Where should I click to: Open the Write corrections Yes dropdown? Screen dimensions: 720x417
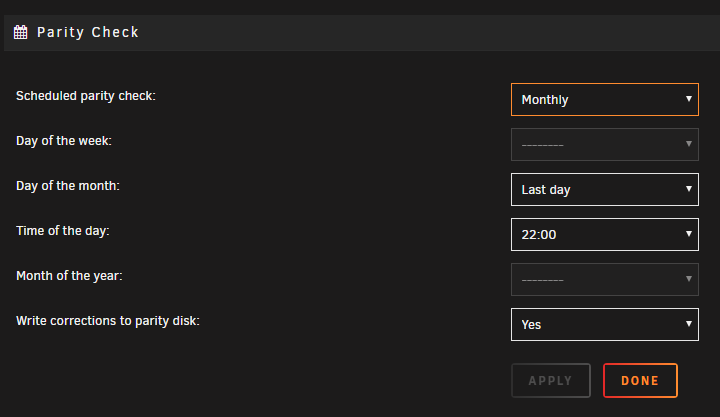pos(605,324)
